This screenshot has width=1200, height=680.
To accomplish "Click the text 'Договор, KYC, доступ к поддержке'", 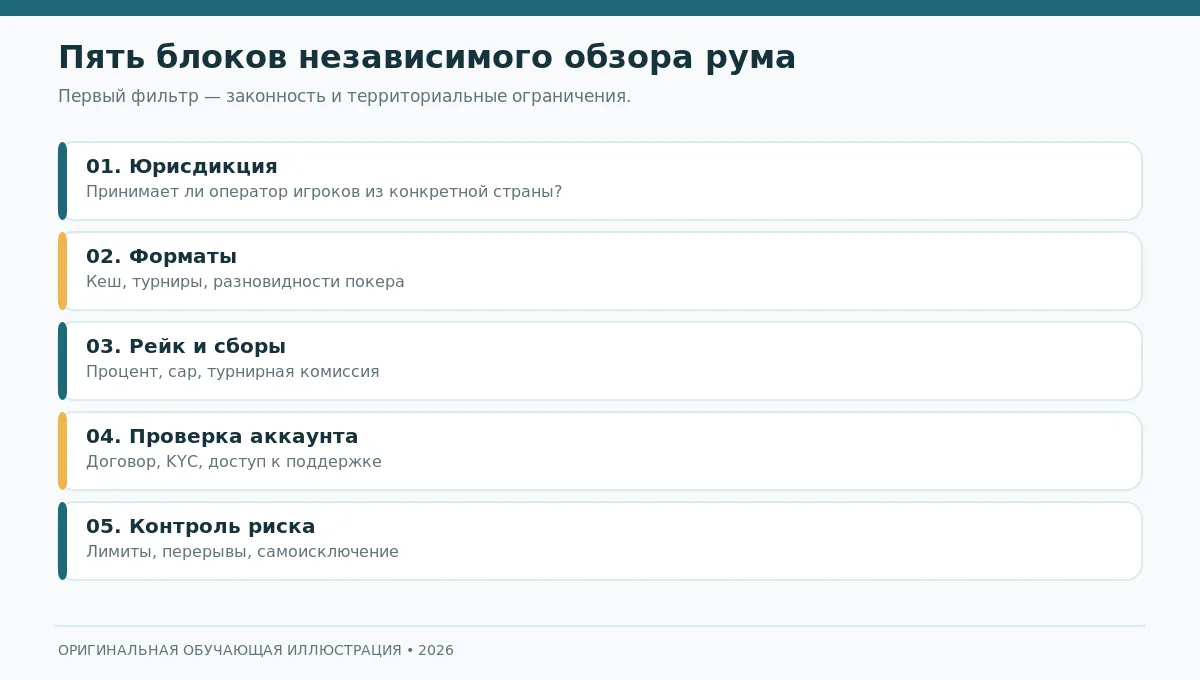I will [234, 462].
